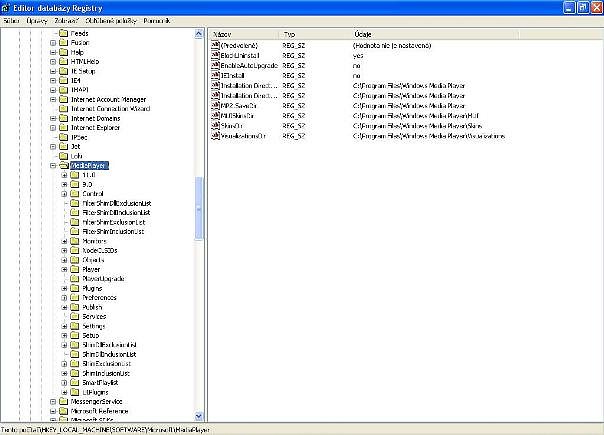Open the Soubor menu
604x435 pixels.
coord(11,21)
